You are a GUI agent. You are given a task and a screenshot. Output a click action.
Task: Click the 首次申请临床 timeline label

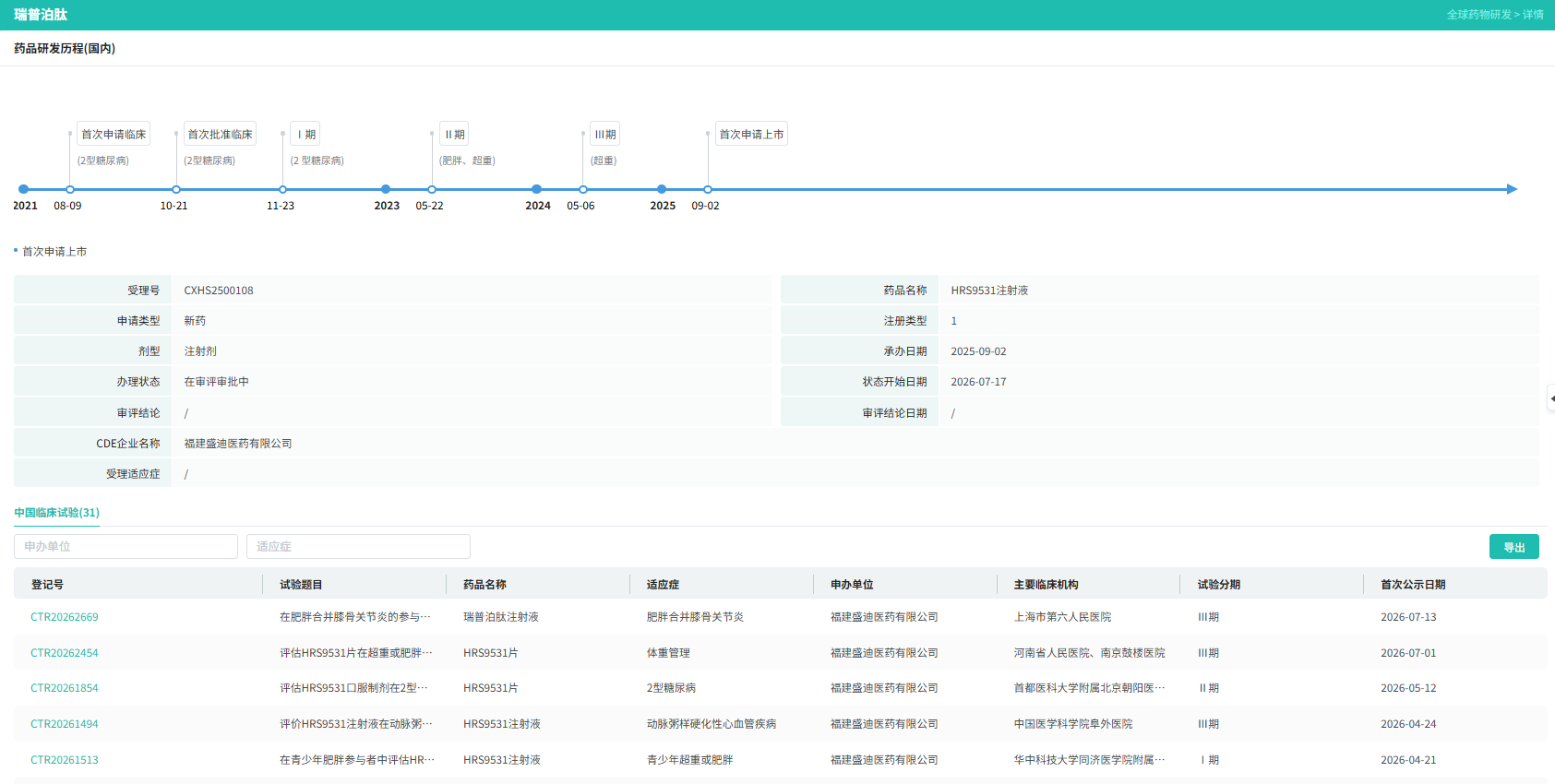pos(114,135)
